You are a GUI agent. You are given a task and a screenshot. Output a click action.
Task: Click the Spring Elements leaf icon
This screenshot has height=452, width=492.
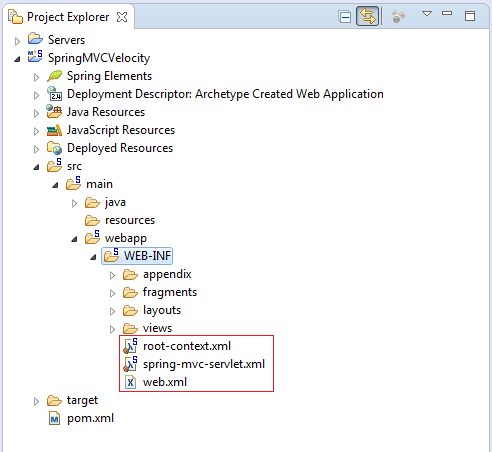(x=54, y=76)
